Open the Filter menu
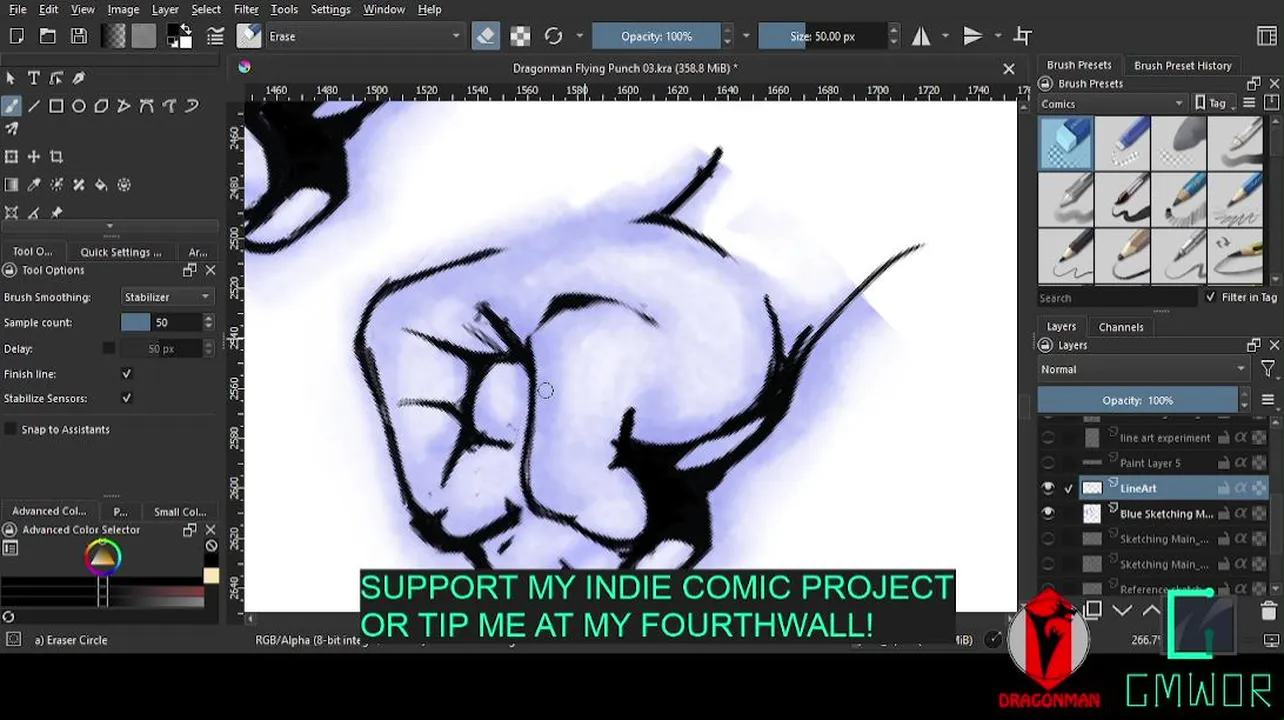Screen dimensions: 1284x720 tap(246, 9)
